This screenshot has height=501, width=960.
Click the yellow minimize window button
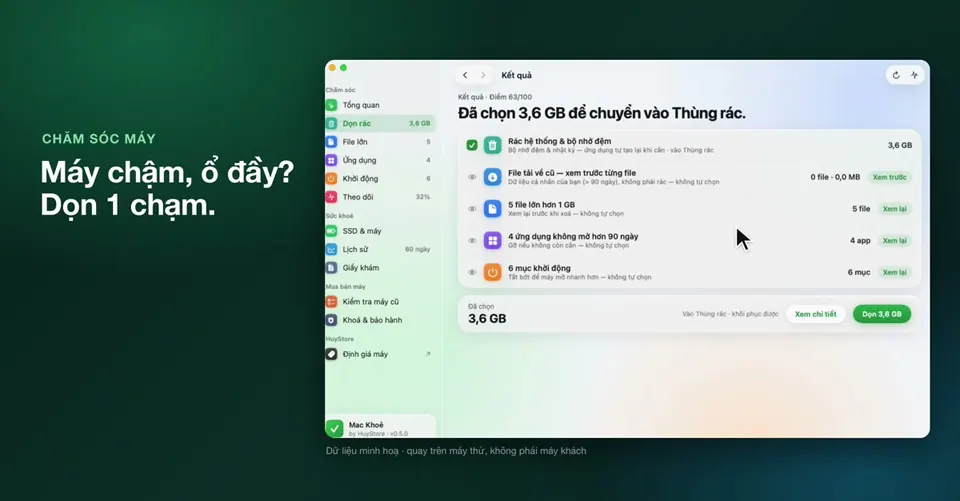click(x=332, y=67)
